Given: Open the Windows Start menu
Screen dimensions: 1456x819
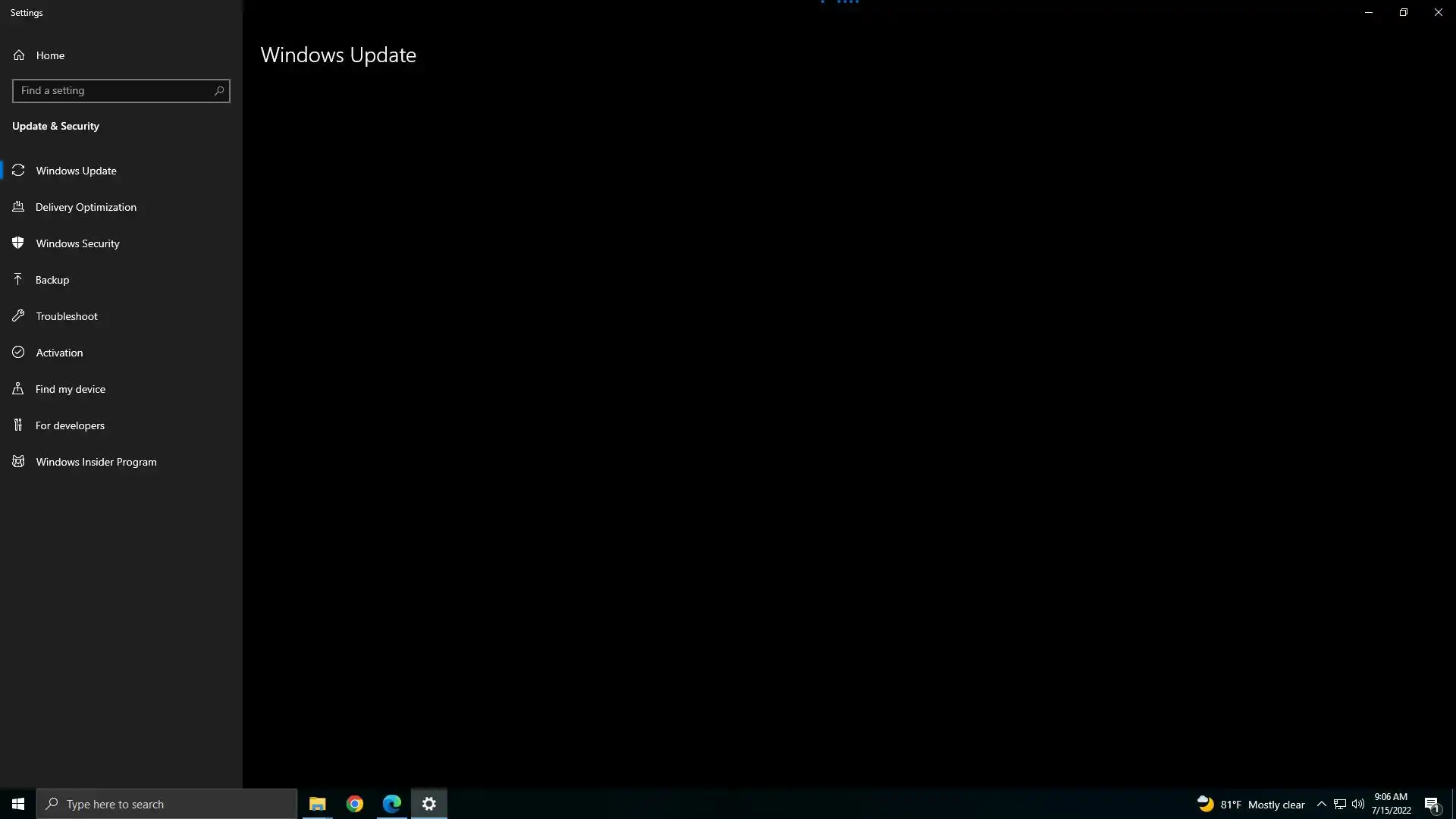Looking at the screenshot, I should (x=18, y=804).
